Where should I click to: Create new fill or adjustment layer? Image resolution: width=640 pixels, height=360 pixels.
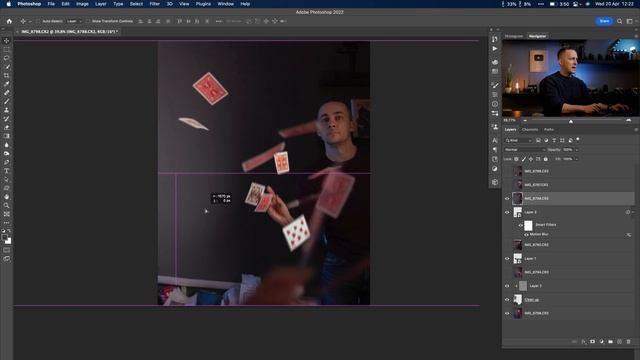click(x=602, y=342)
